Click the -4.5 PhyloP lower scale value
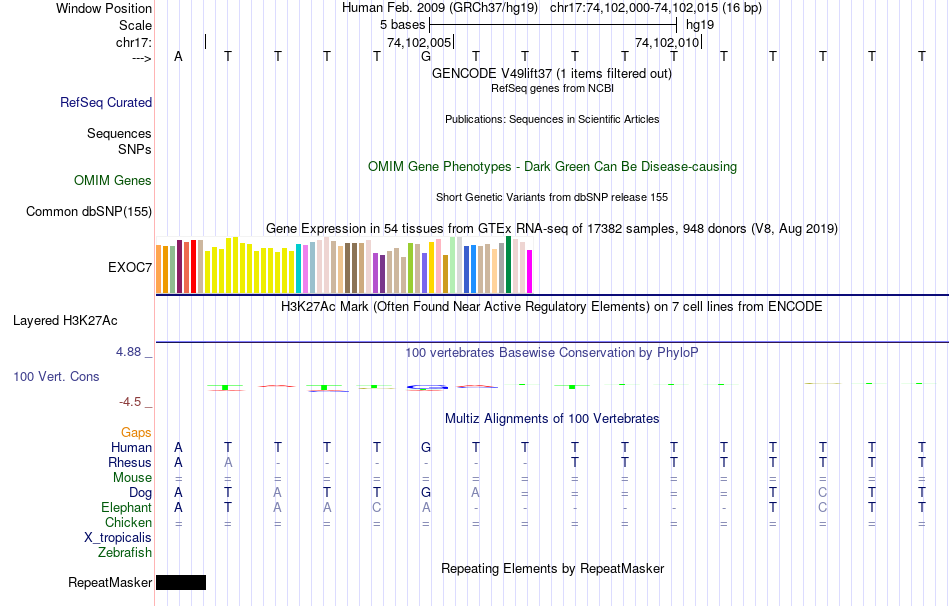The image size is (950, 606). [130, 402]
